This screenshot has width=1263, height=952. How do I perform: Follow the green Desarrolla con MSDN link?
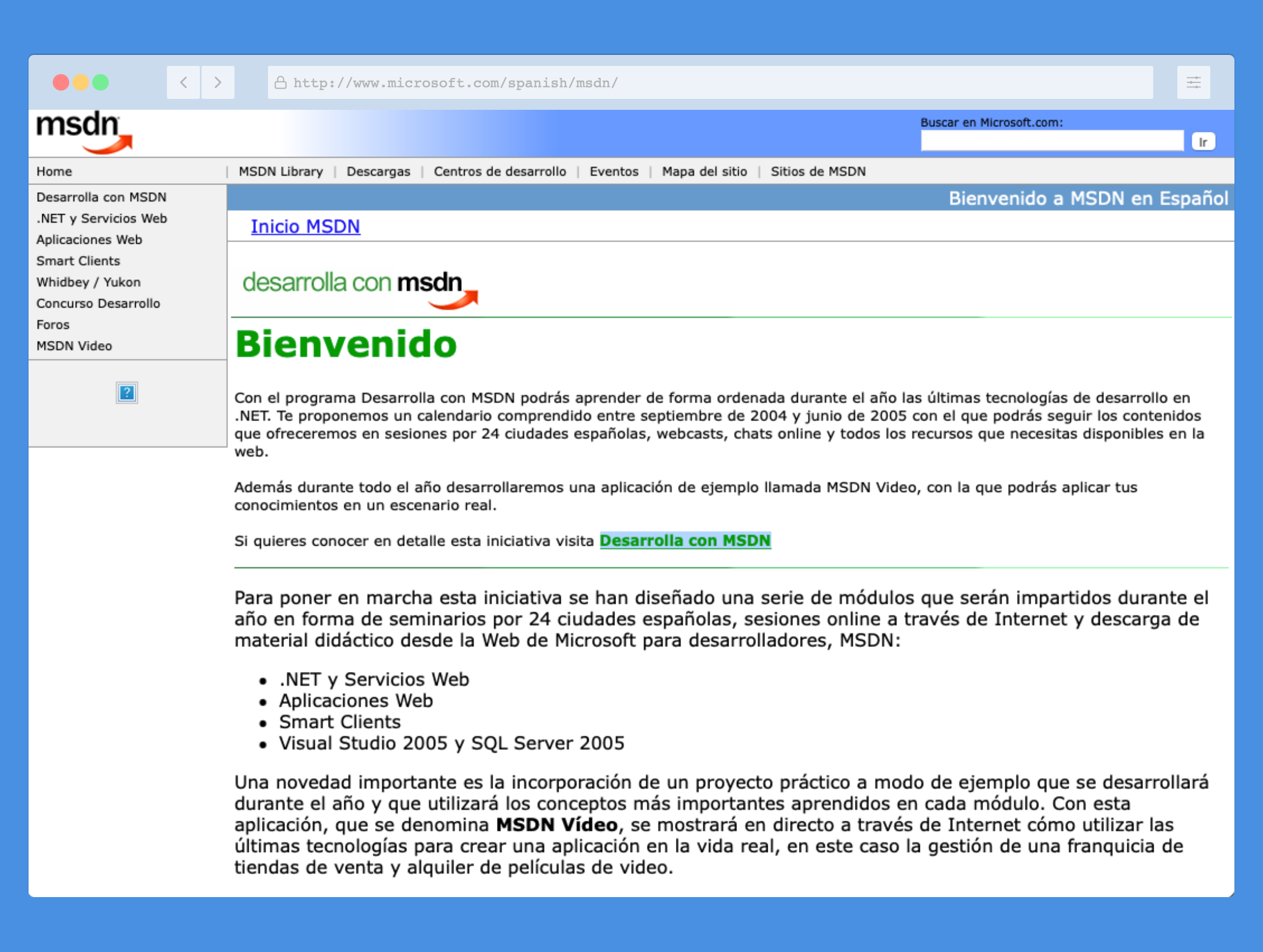pyautogui.click(x=685, y=540)
